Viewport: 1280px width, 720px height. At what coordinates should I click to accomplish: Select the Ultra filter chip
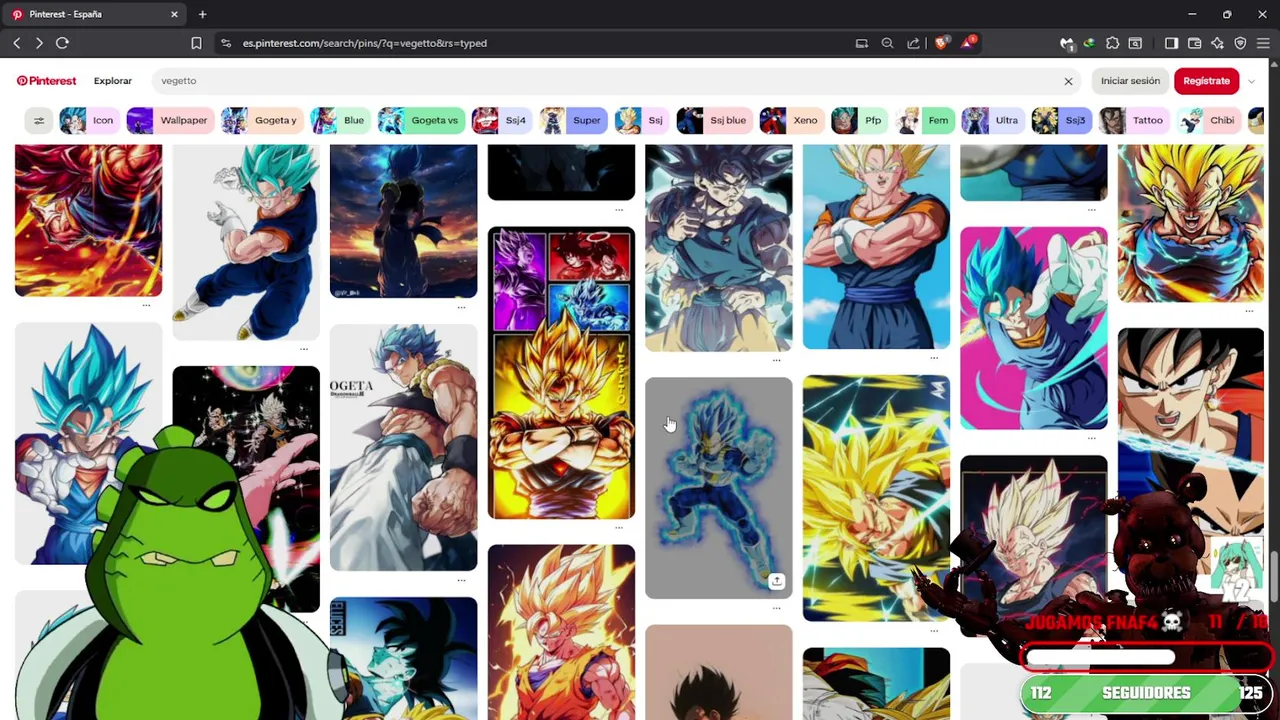pyautogui.click(x=993, y=120)
